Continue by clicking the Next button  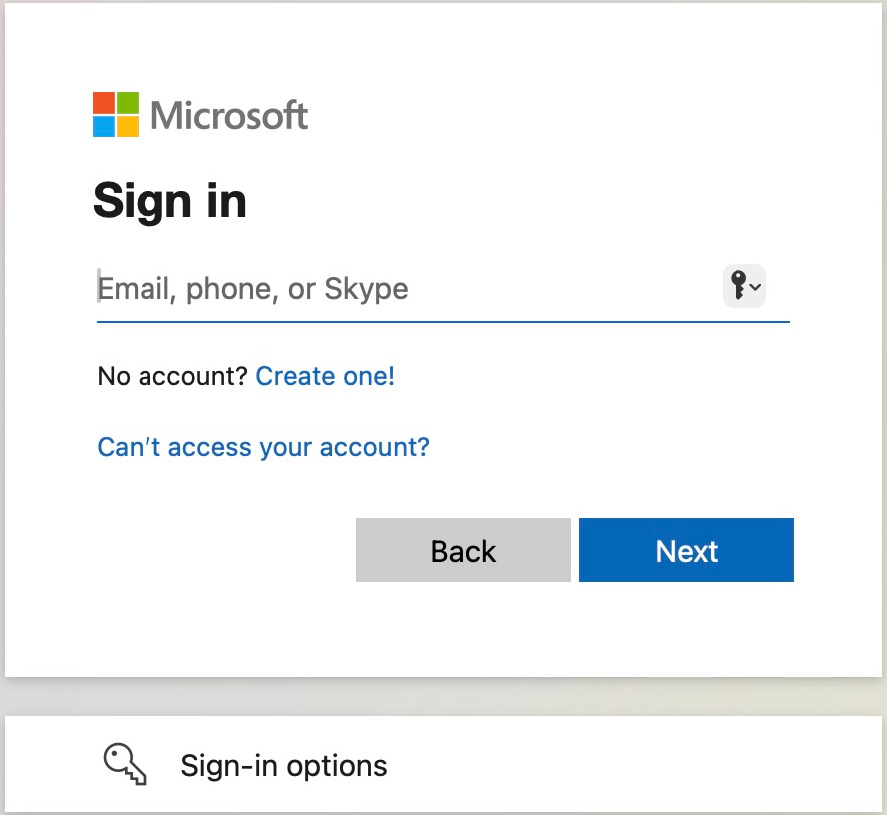(686, 550)
